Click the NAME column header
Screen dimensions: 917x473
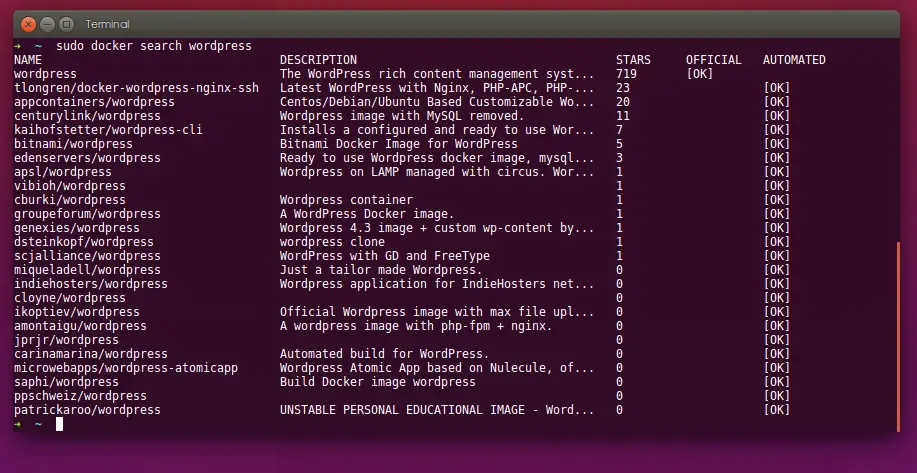28,60
